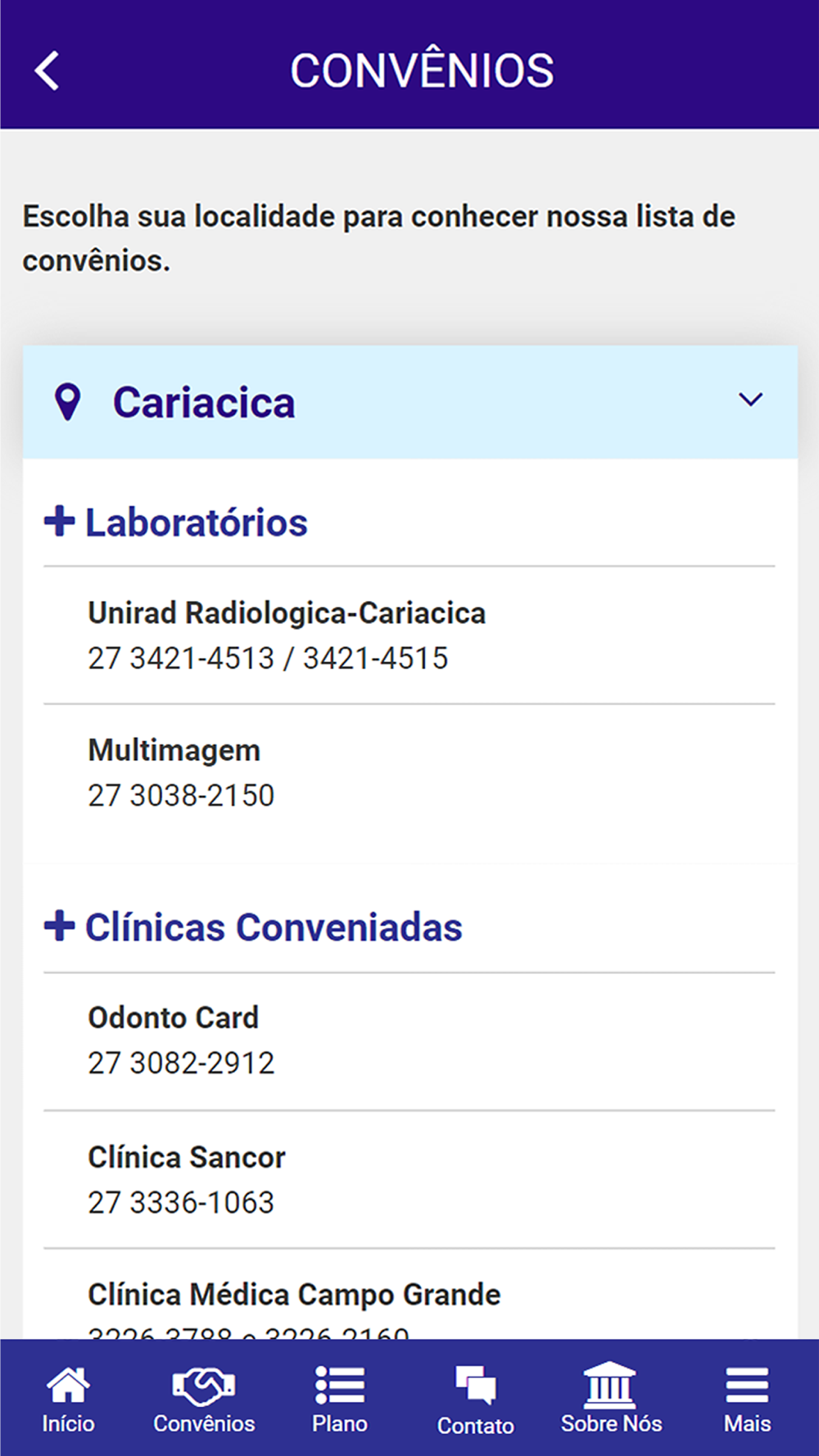
Task: Open Início via the house icon
Action: click(68, 1386)
